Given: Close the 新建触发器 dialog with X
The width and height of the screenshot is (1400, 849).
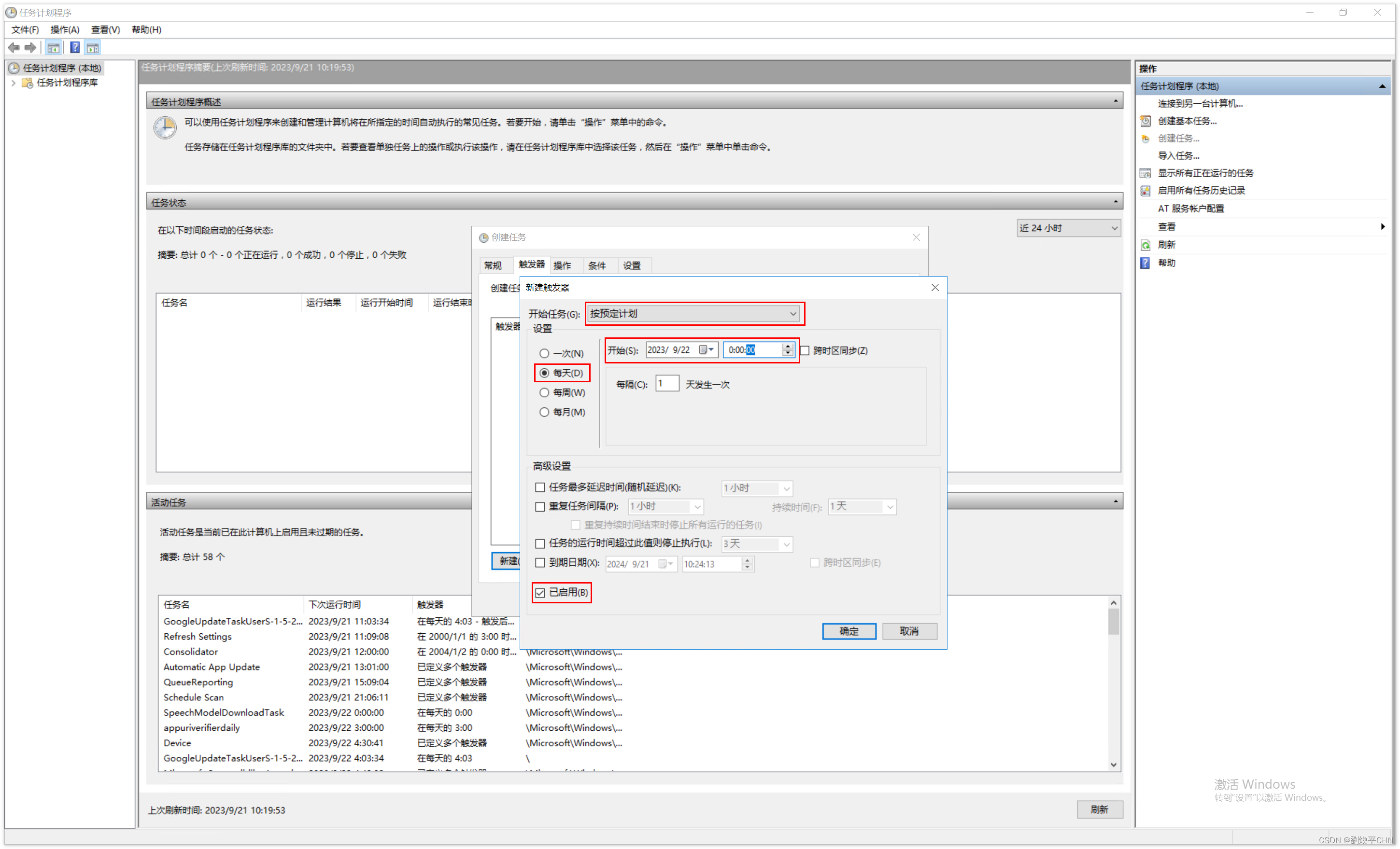Looking at the screenshot, I should 934,287.
